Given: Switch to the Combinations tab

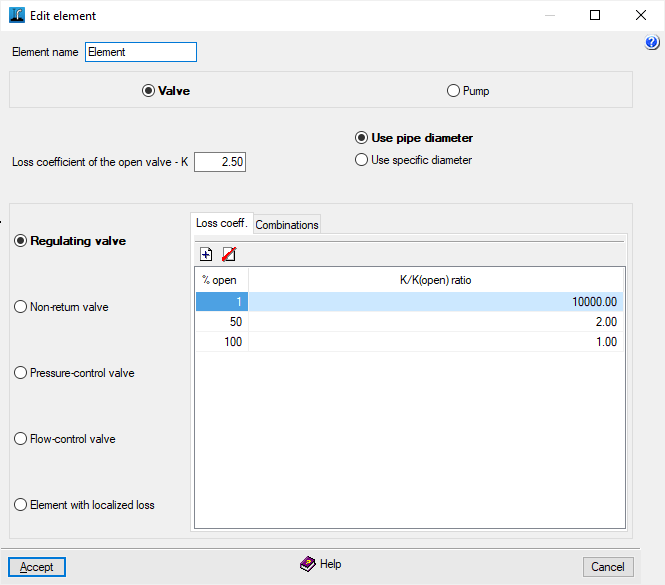Looking at the screenshot, I should pyautogui.click(x=287, y=225).
